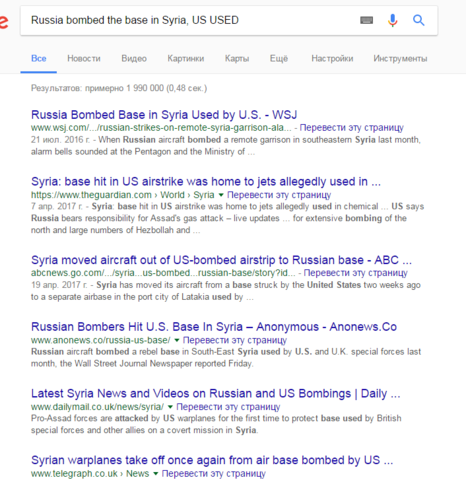Image resolution: width=466 pixels, height=480 pixels.
Task: Click Guardian snippet dated 7 апр. 2017
Action: pyautogui.click(x=227, y=218)
